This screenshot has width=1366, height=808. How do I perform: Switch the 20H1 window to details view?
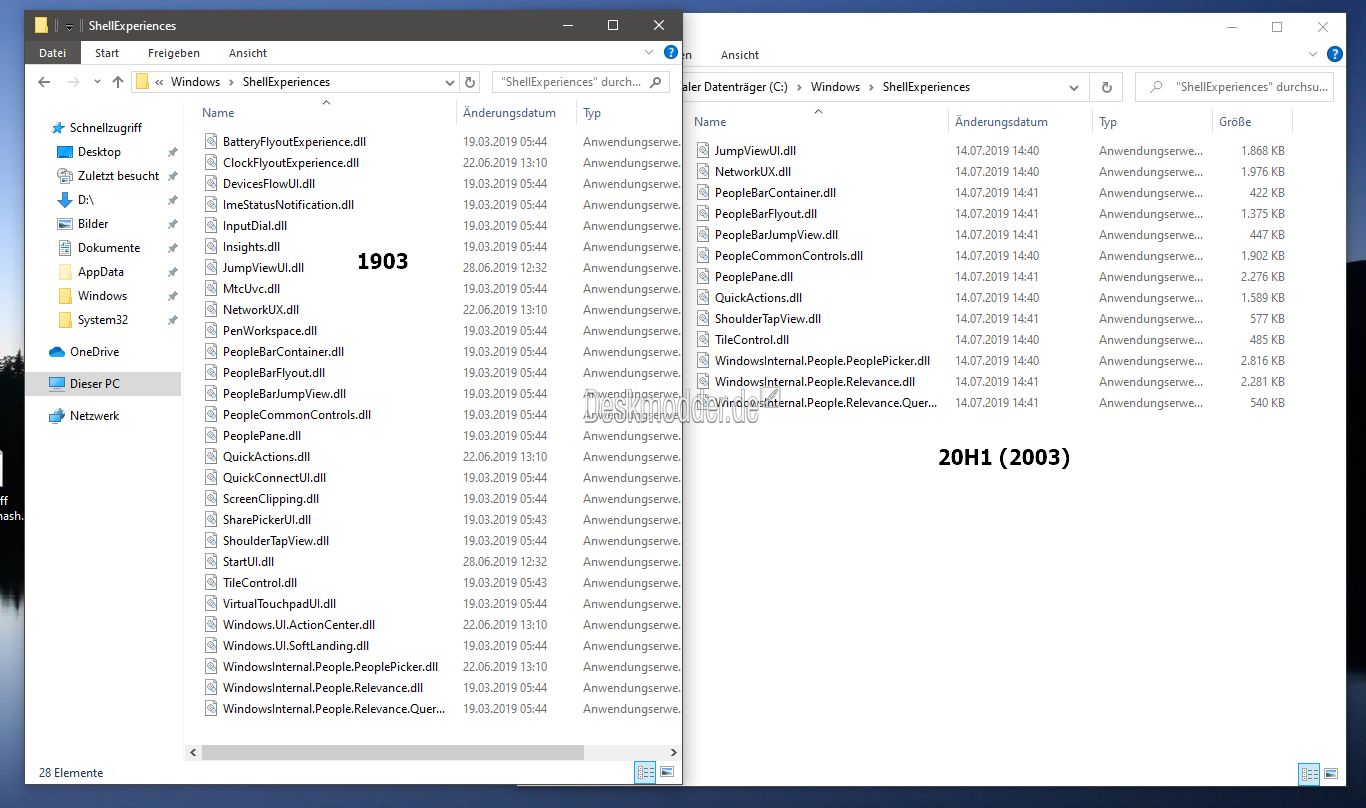[x=1309, y=774]
